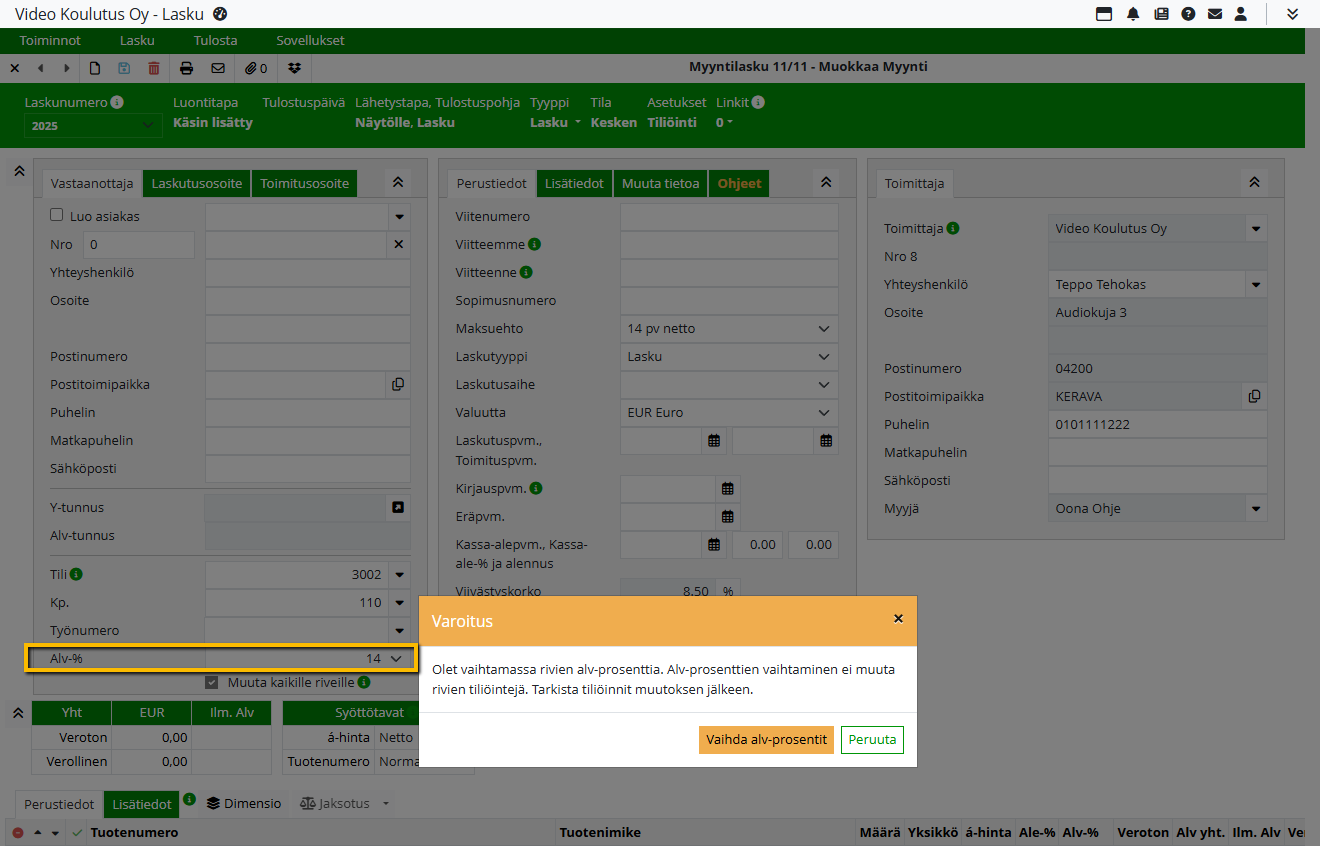Image resolution: width=1320 pixels, height=846 pixels.
Task: Click the new document icon in toolbar
Action: [x=95, y=68]
